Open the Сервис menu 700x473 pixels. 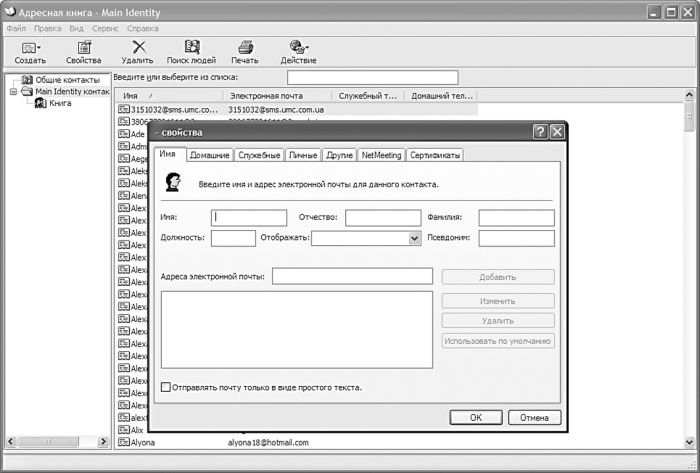click(105, 28)
